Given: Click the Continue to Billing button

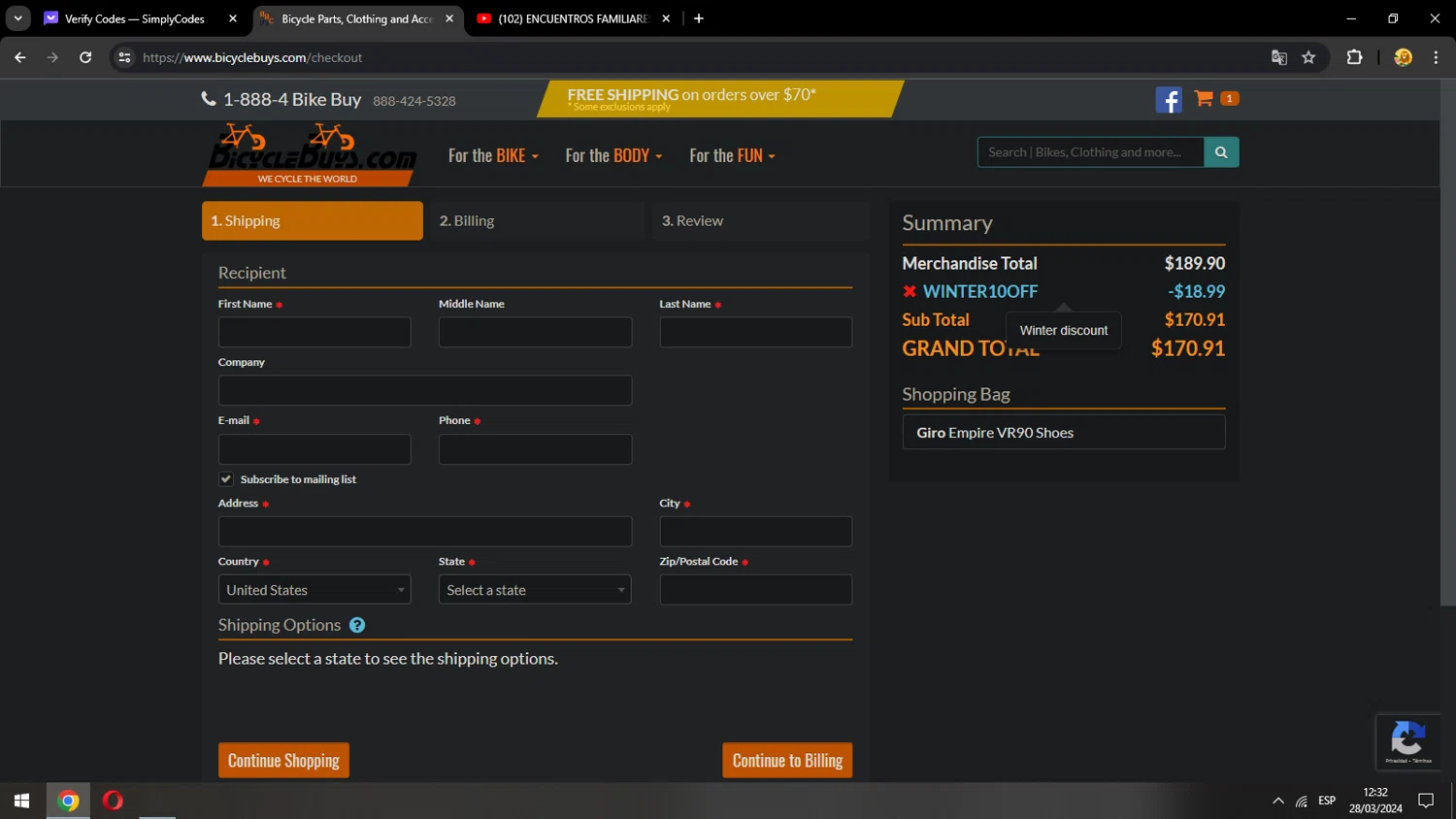Looking at the screenshot, I should click(787, 761).
